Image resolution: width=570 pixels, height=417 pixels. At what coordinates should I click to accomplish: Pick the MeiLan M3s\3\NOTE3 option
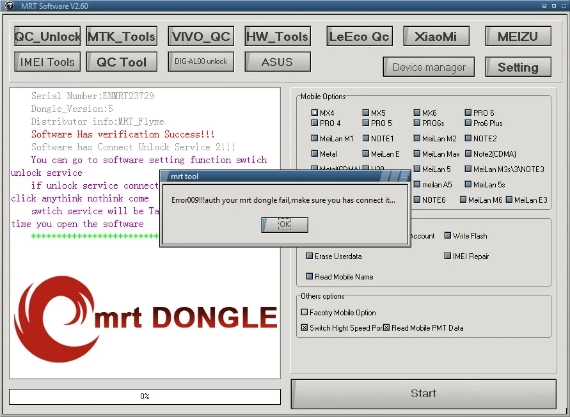pos(468,169)
